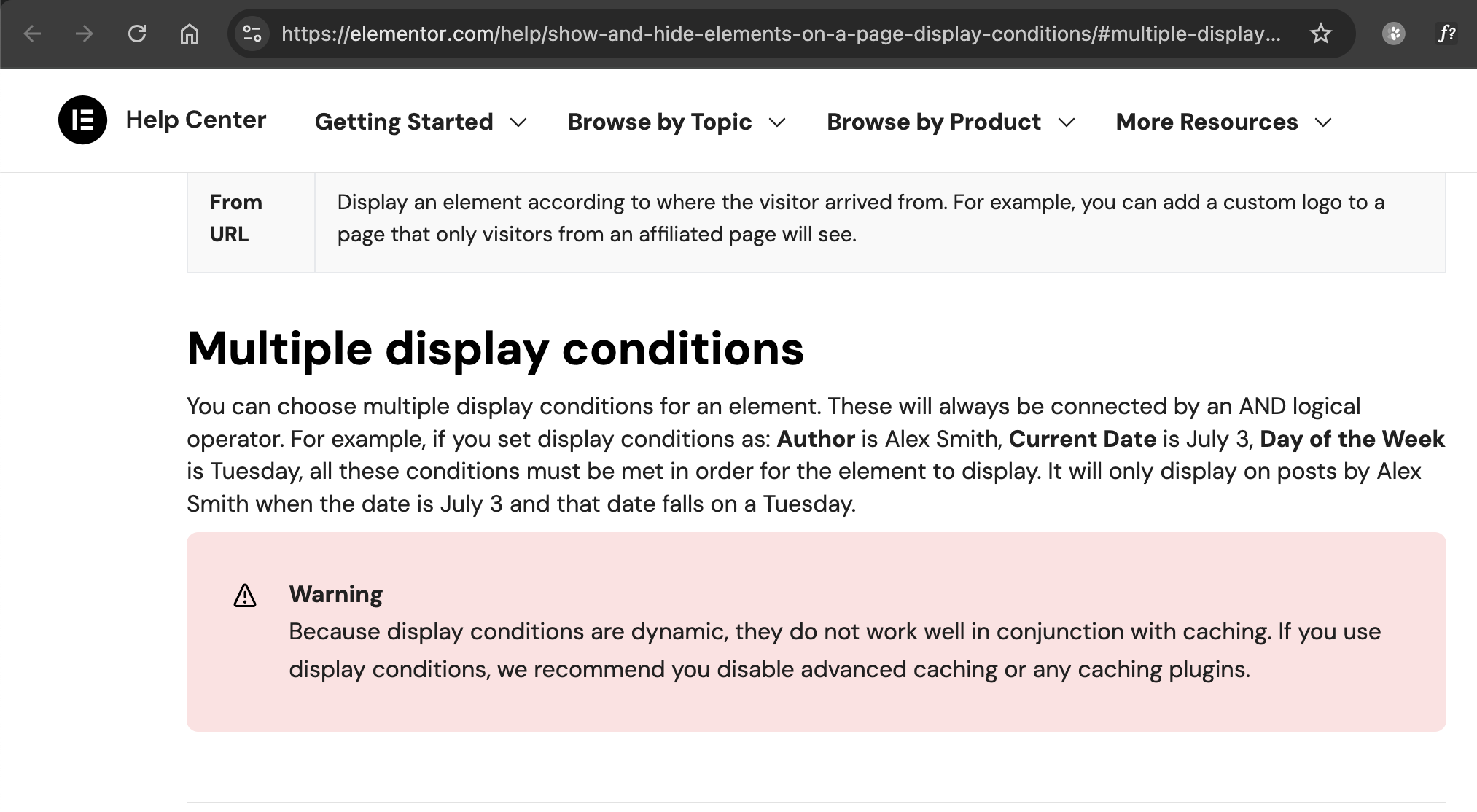Click the browser forward arrow
This screenshot has width=1477, height=812.
click(x=85, y=34)
